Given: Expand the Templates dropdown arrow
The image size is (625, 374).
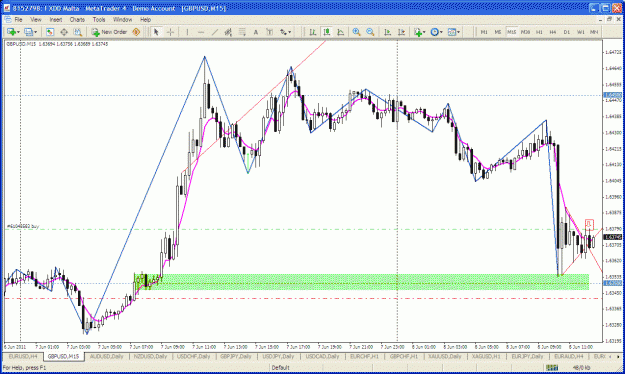Looking at the screenshot, I should pos(459,32).
